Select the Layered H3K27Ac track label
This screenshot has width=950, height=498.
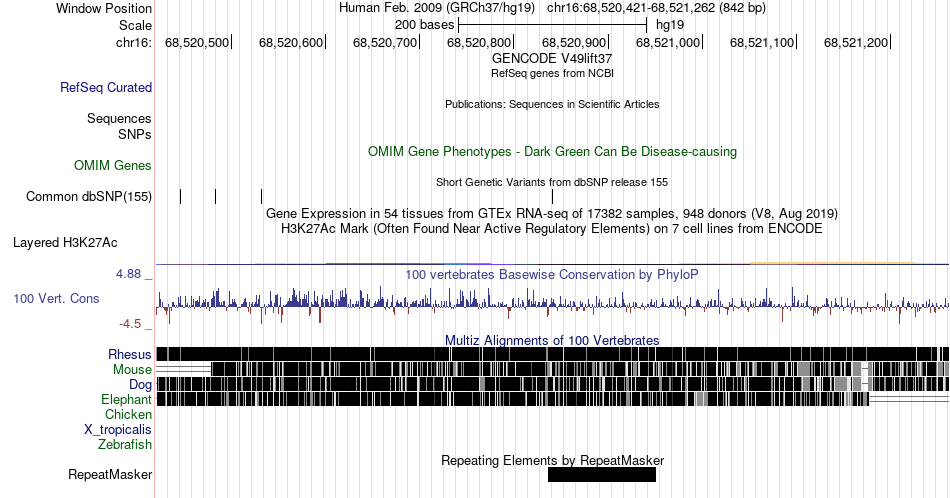pyautogui.click(x=65, y=242)
